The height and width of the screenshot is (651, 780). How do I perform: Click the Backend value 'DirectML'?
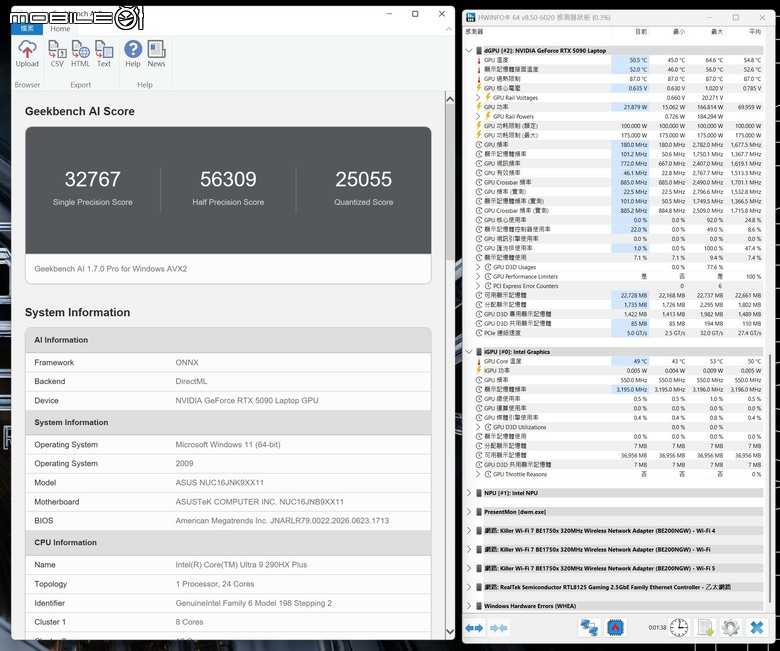coord(191,381)
